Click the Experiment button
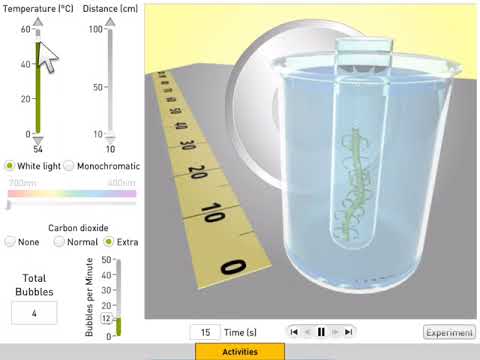This screenshot has width=480, height=360. [x=449, y=332]
